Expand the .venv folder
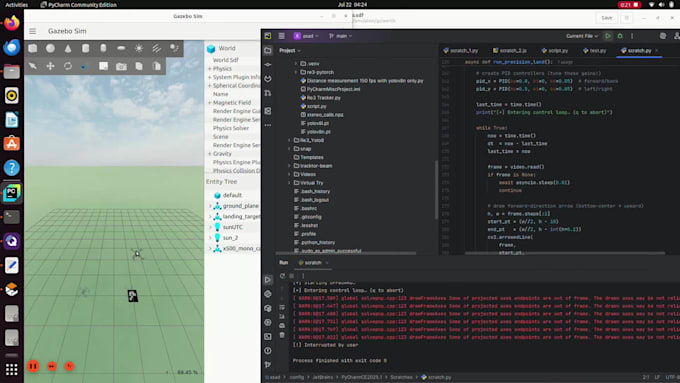Viewport: 680px width, 383px height. (296, 64)
